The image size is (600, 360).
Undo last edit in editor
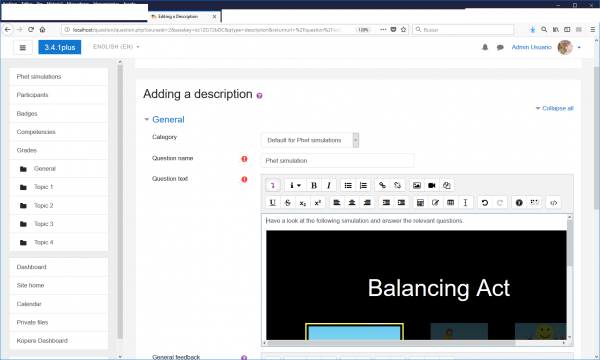(x=485, y=203)
